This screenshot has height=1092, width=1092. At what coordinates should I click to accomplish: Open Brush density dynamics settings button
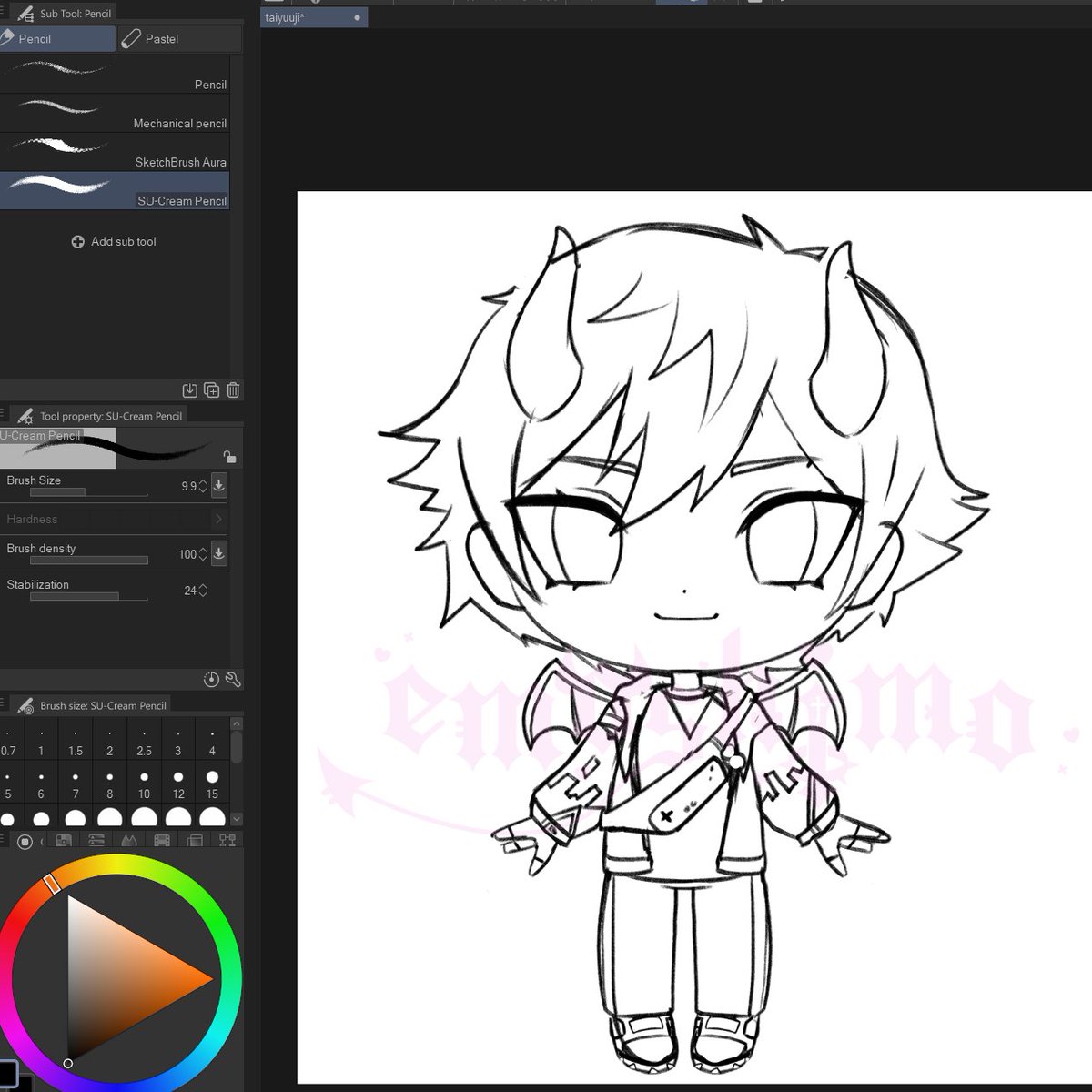(219, 553)
